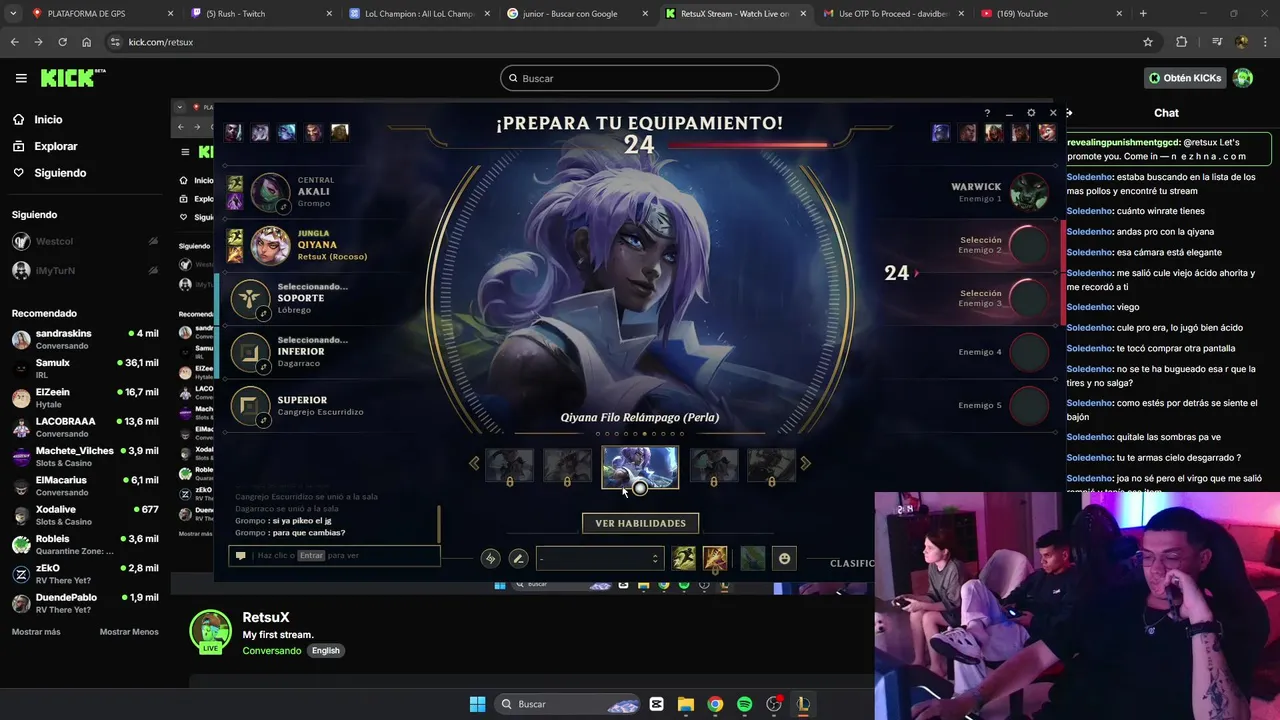Reload the Kick page
This screenshot has width=1280, height=720.
click(62, 42)
